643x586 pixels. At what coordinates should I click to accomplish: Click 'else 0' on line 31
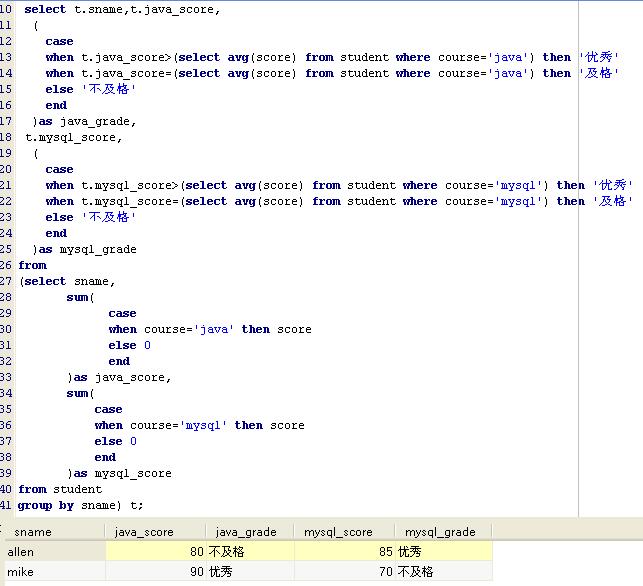(x=130, y=345)
